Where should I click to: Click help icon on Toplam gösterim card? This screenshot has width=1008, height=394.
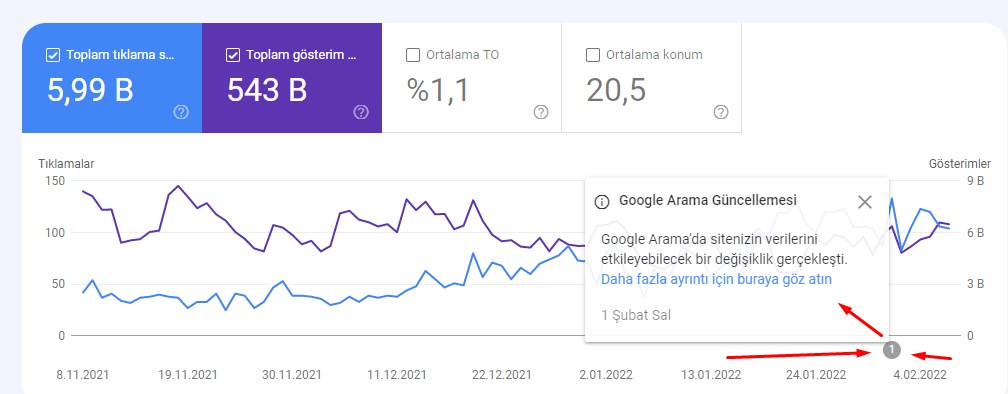point(361,112)
